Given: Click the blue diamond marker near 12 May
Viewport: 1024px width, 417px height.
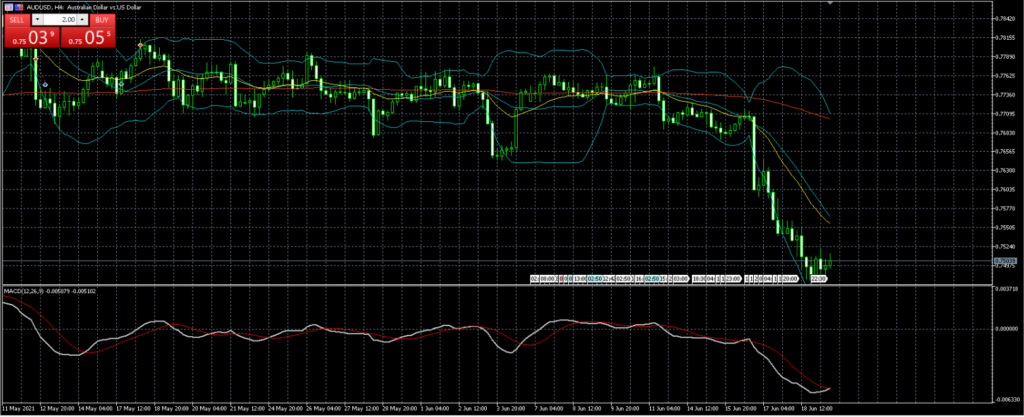Looking at the screenshot, I should pos(46,85).
